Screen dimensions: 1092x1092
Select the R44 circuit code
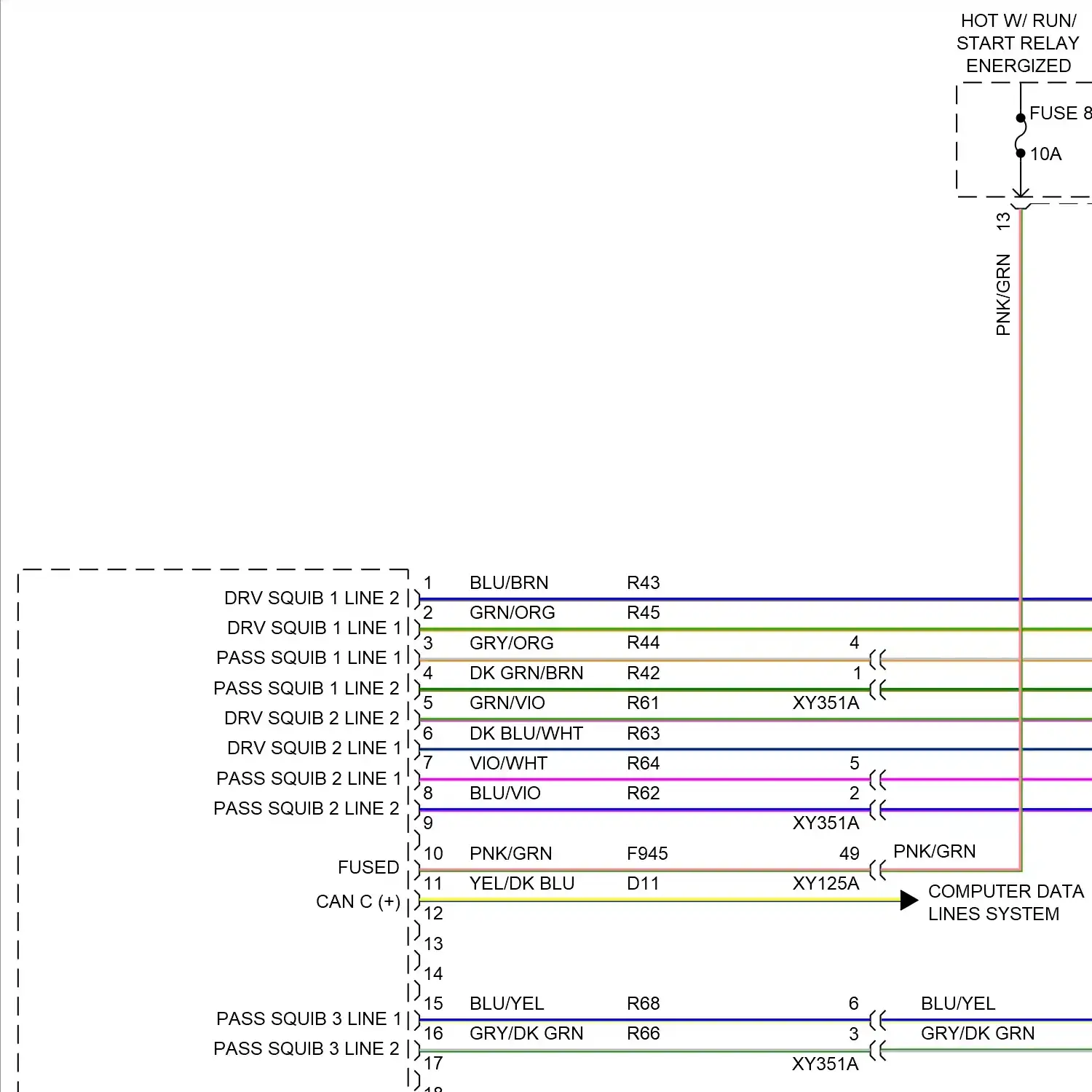[x=644, y=643]
